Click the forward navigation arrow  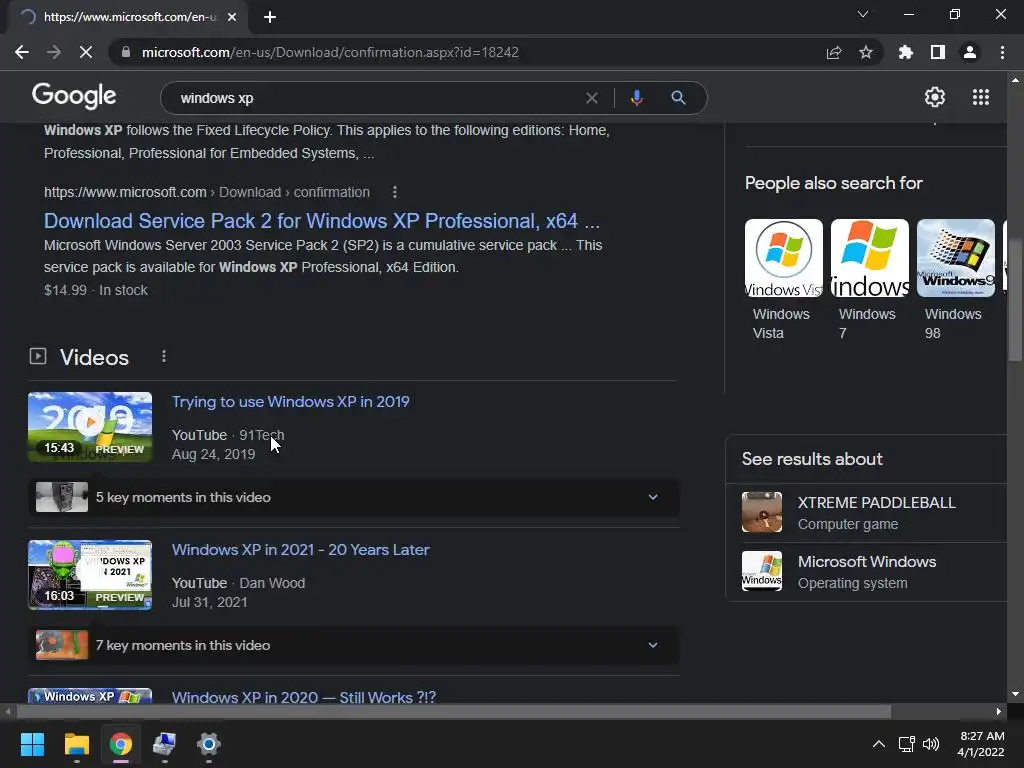pyautogui.click(x=54, y=52)
